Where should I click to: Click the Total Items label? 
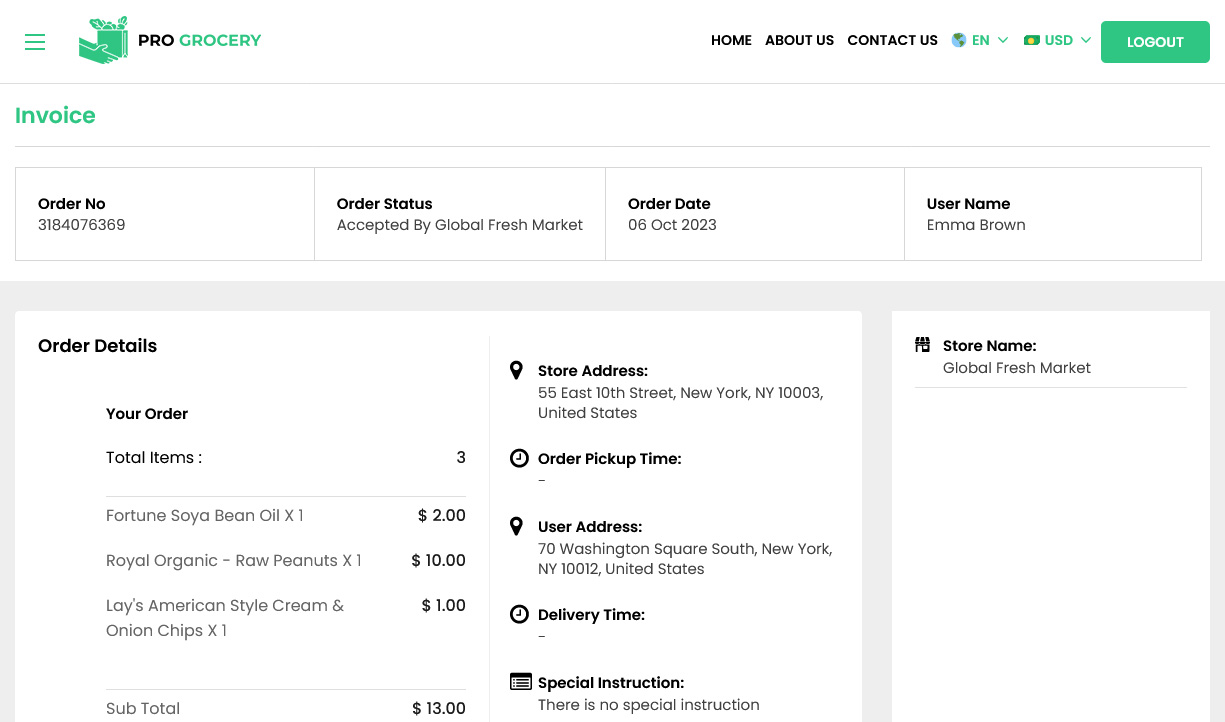point(154,458)
